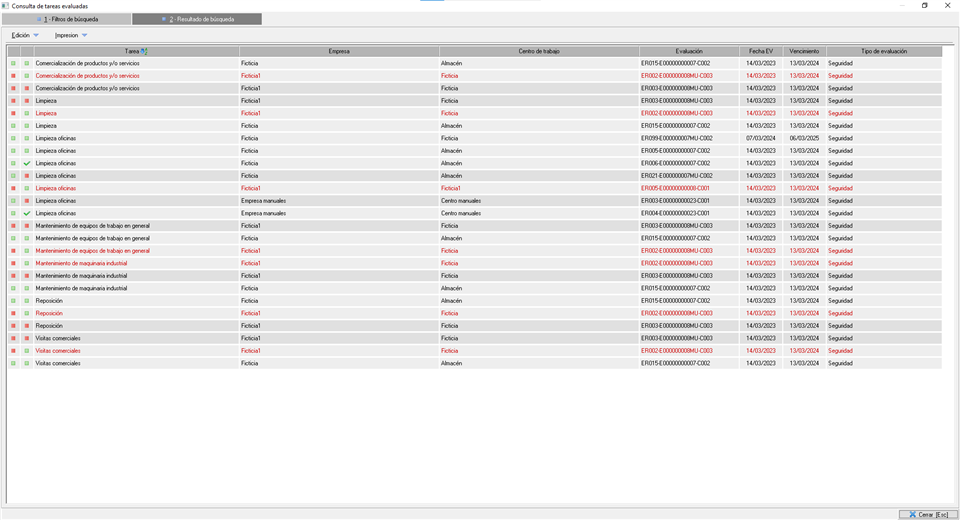Image resolution: width=960 pixels, height=520 pixels.
Task: Click the Centro de trabajo column header
Action: pos(539,51)
